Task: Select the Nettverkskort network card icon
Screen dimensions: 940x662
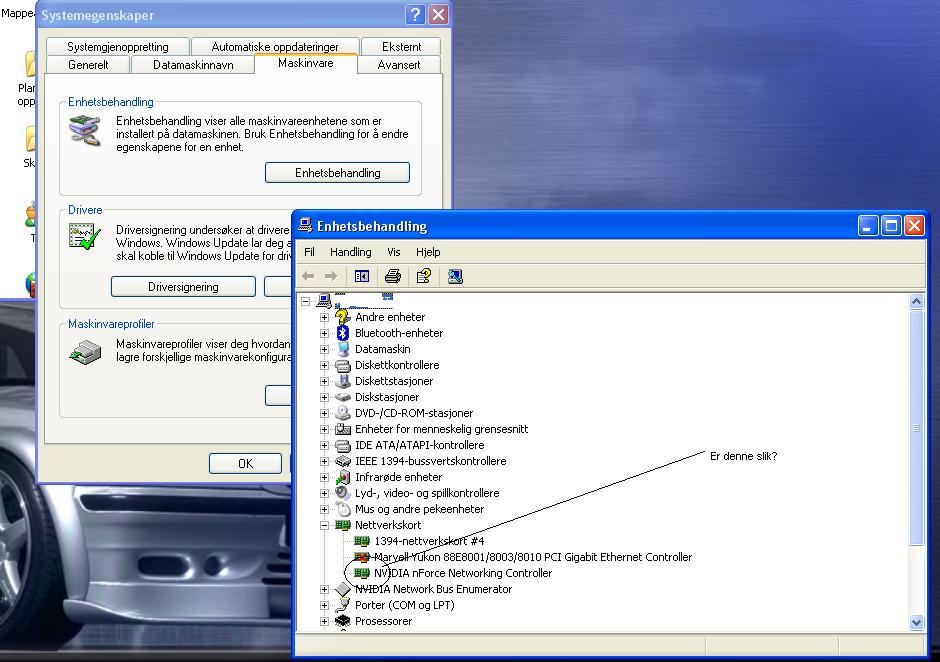Action: [x=342, y=525]
